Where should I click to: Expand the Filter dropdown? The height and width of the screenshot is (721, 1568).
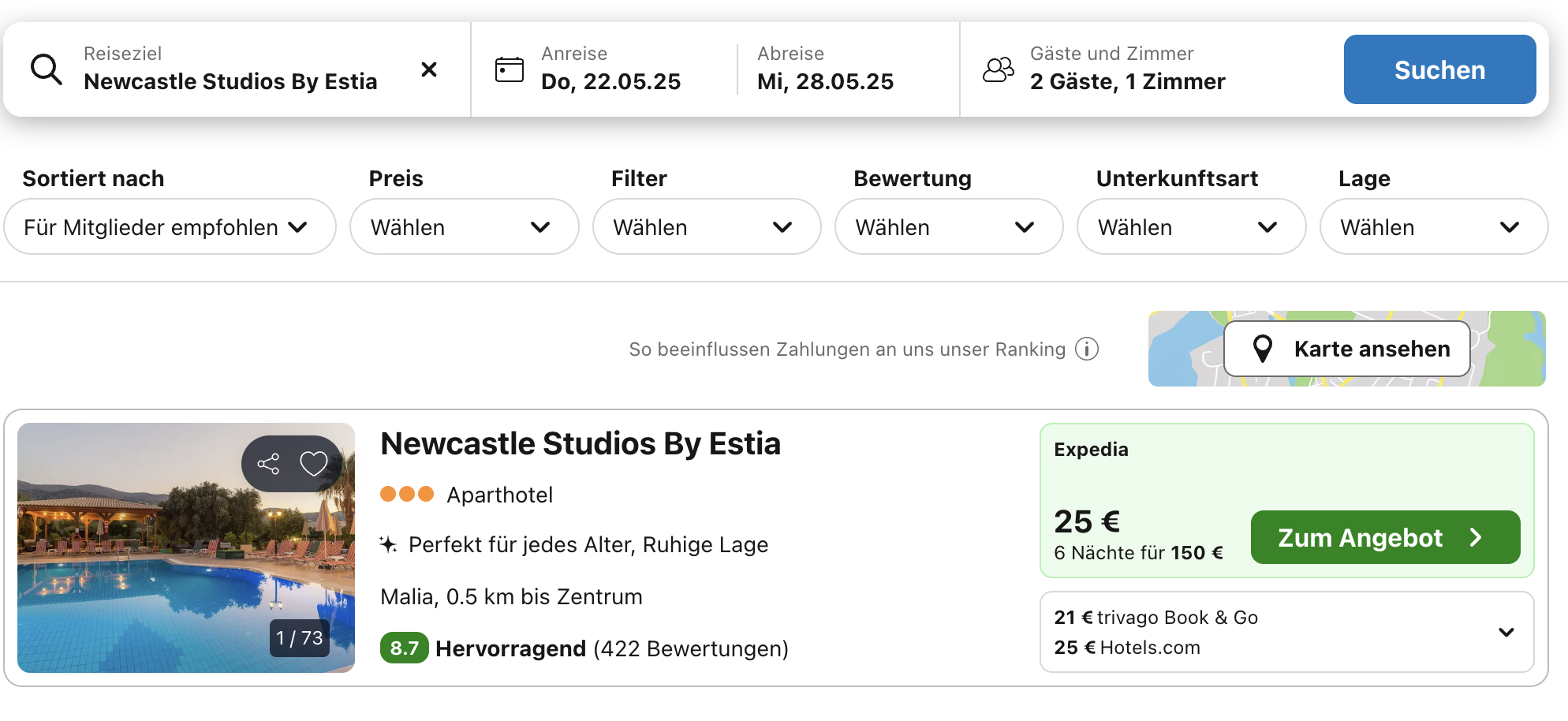(707, 227)
